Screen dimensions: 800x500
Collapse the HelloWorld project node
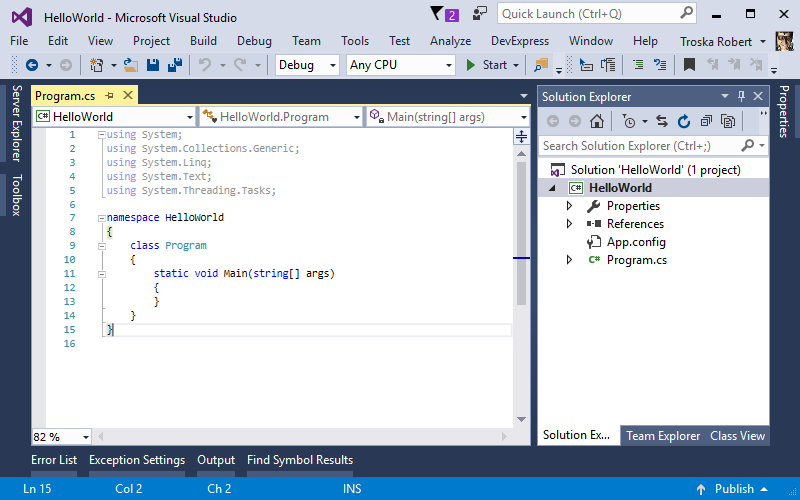point(552,188)
